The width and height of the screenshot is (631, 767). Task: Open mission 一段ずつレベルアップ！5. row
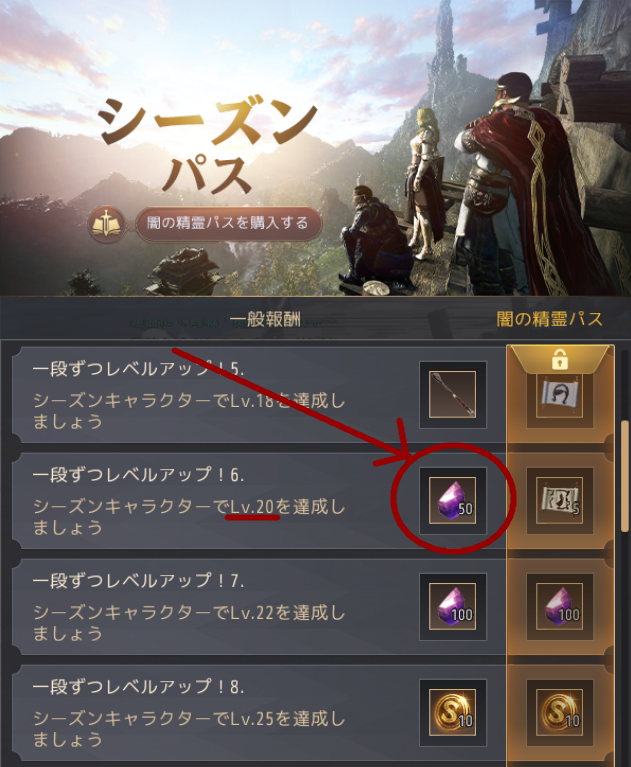[x=258, y=395]
